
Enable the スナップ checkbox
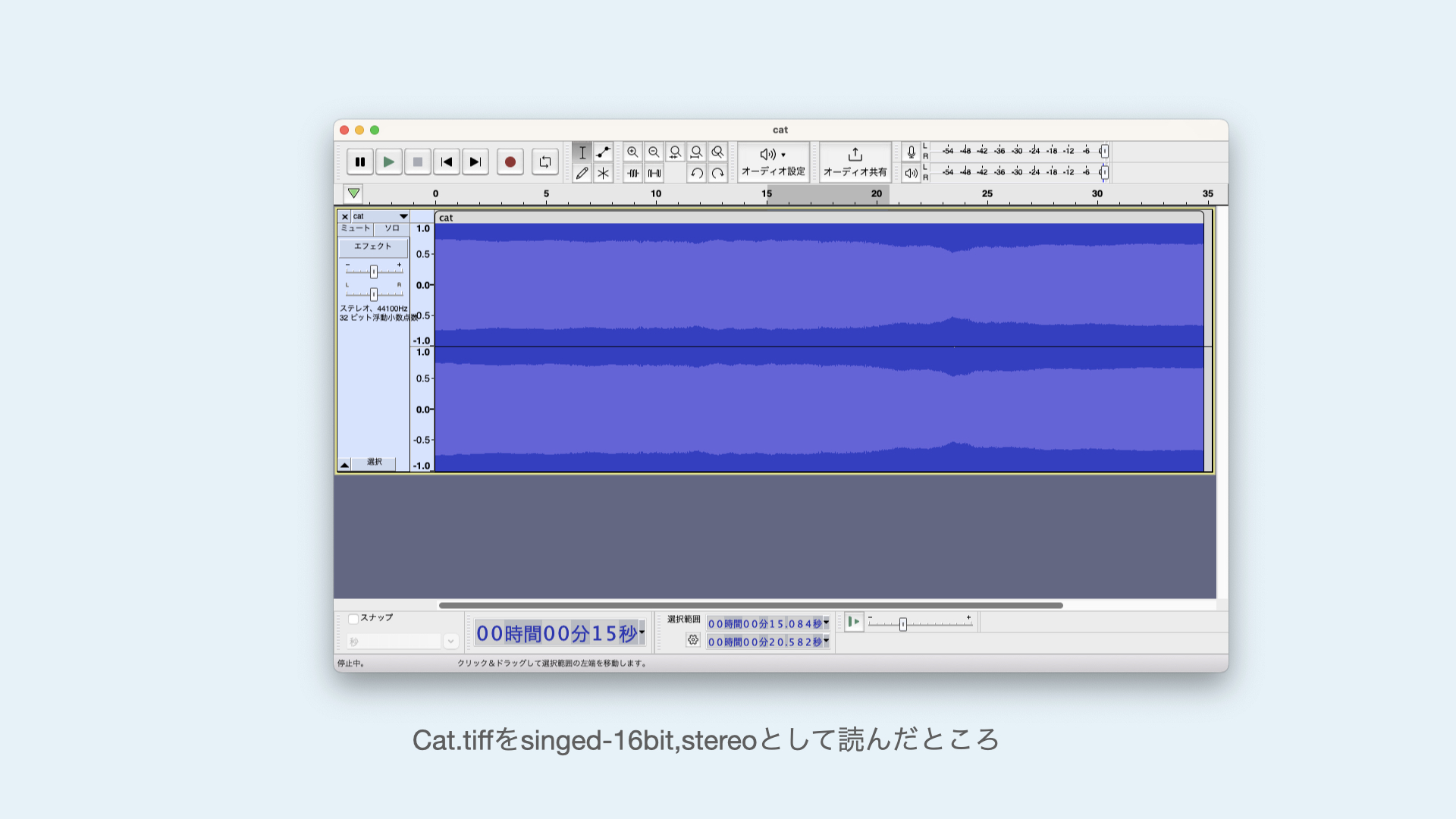click(x=353, y=619)
